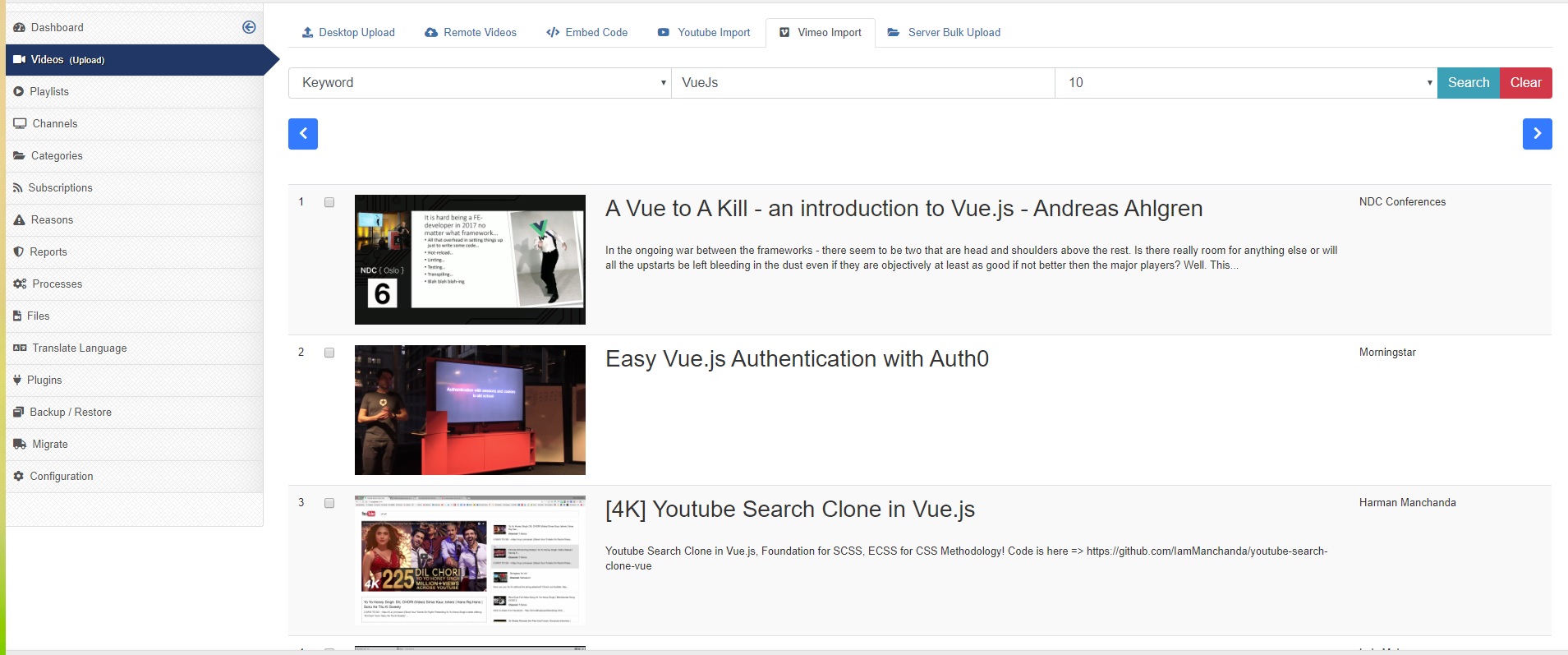Click the Reasons warning triangle icon
The width and height of the screenshot is (1568, 655).
[x=19, y=219]
